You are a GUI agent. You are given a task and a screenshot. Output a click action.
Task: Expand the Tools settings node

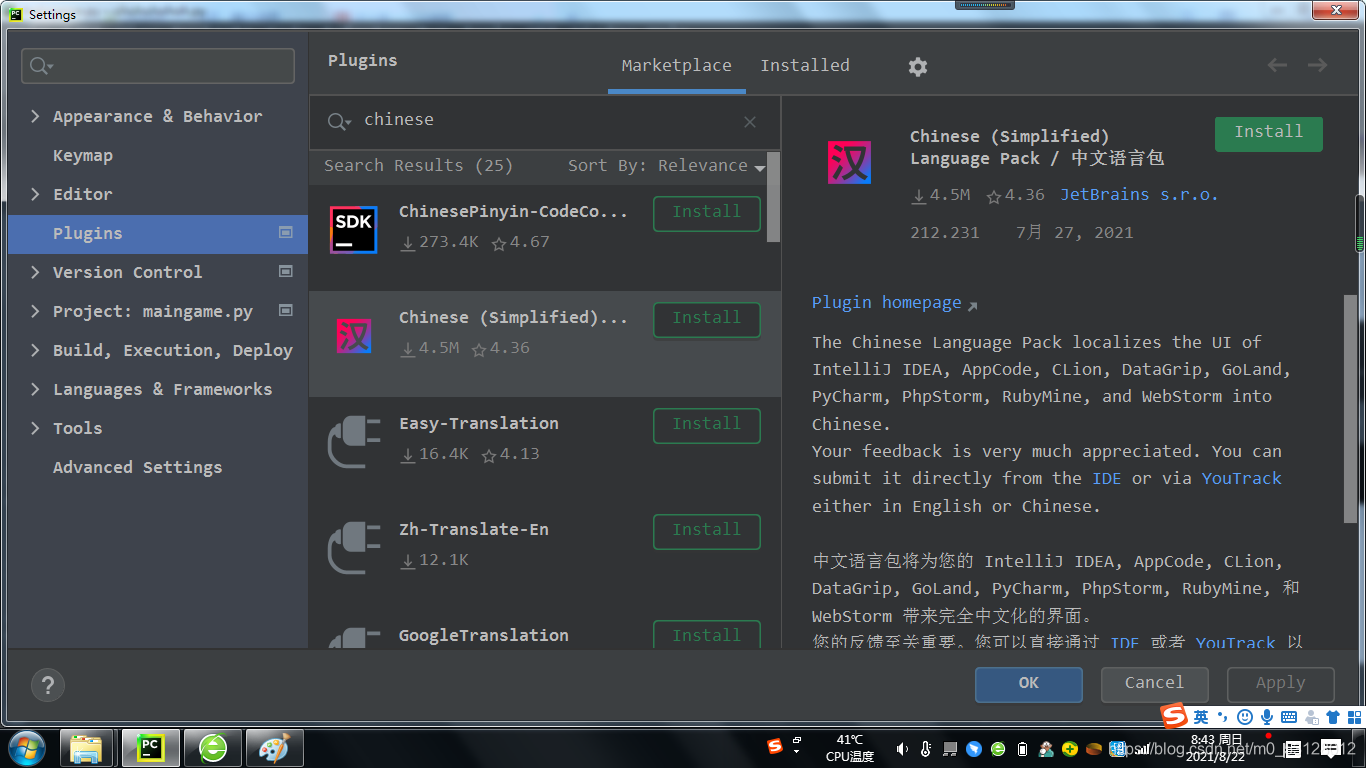click(x=35, y=428)
